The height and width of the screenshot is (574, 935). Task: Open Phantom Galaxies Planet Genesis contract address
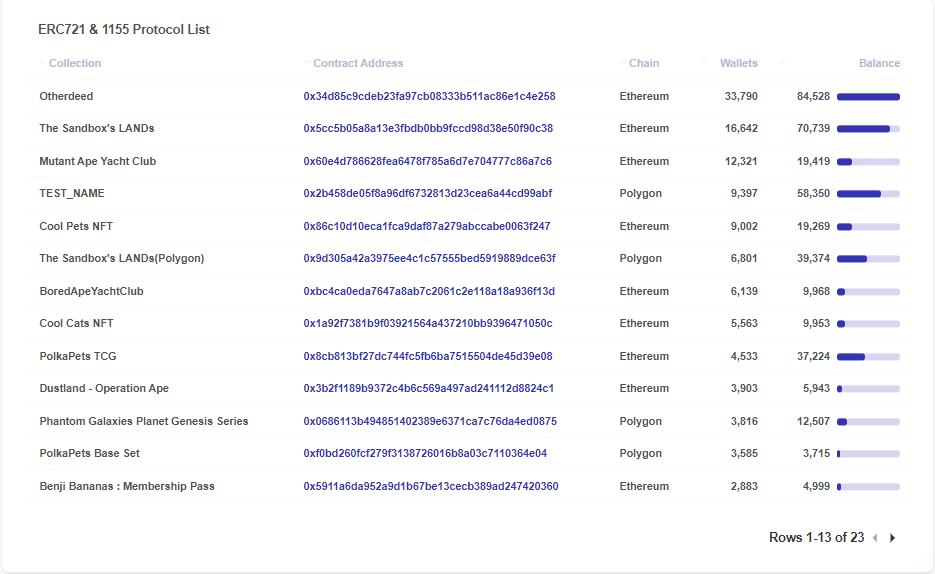click(x=430, y=421)
